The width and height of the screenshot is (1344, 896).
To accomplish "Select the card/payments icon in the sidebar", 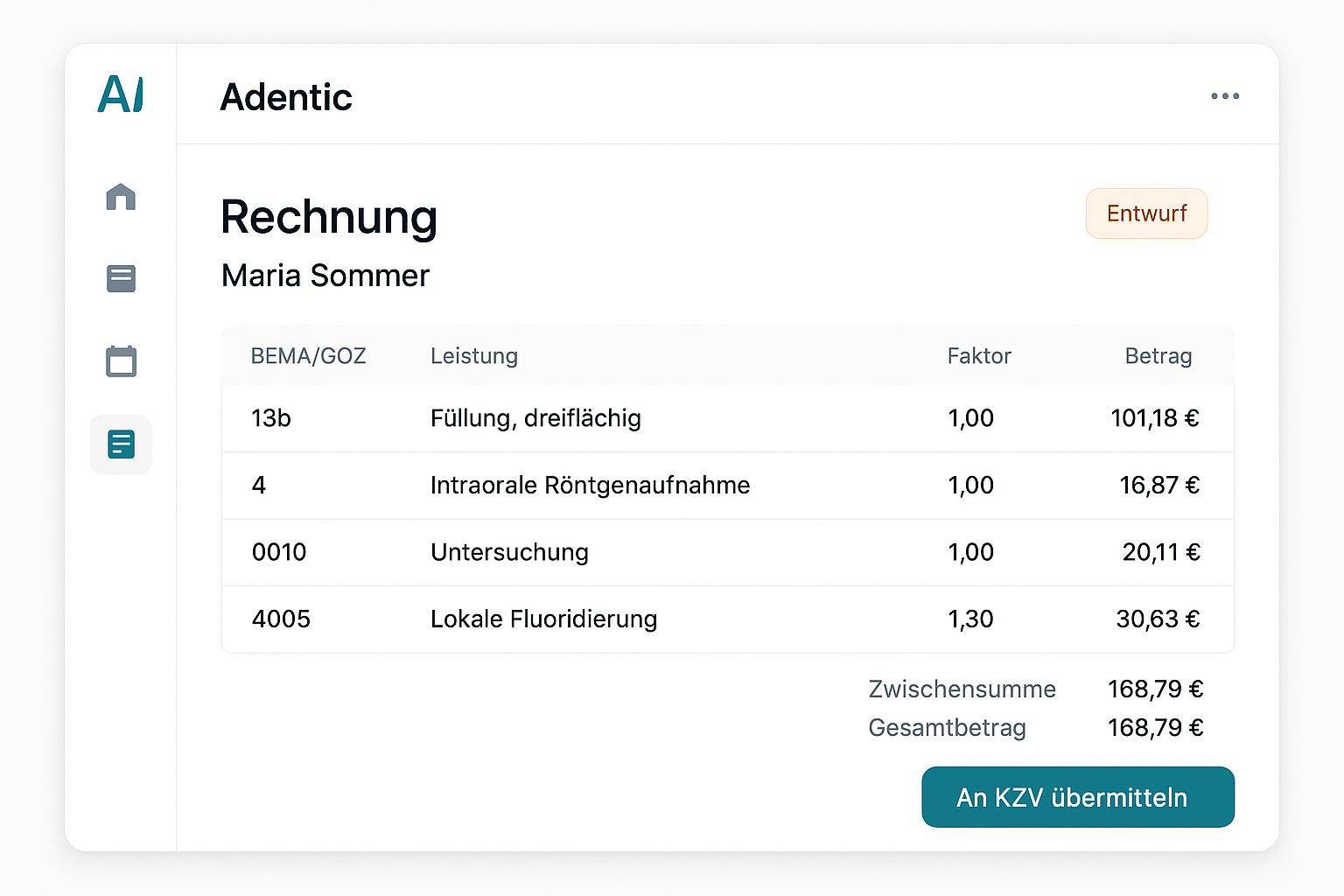I will 121,278.
